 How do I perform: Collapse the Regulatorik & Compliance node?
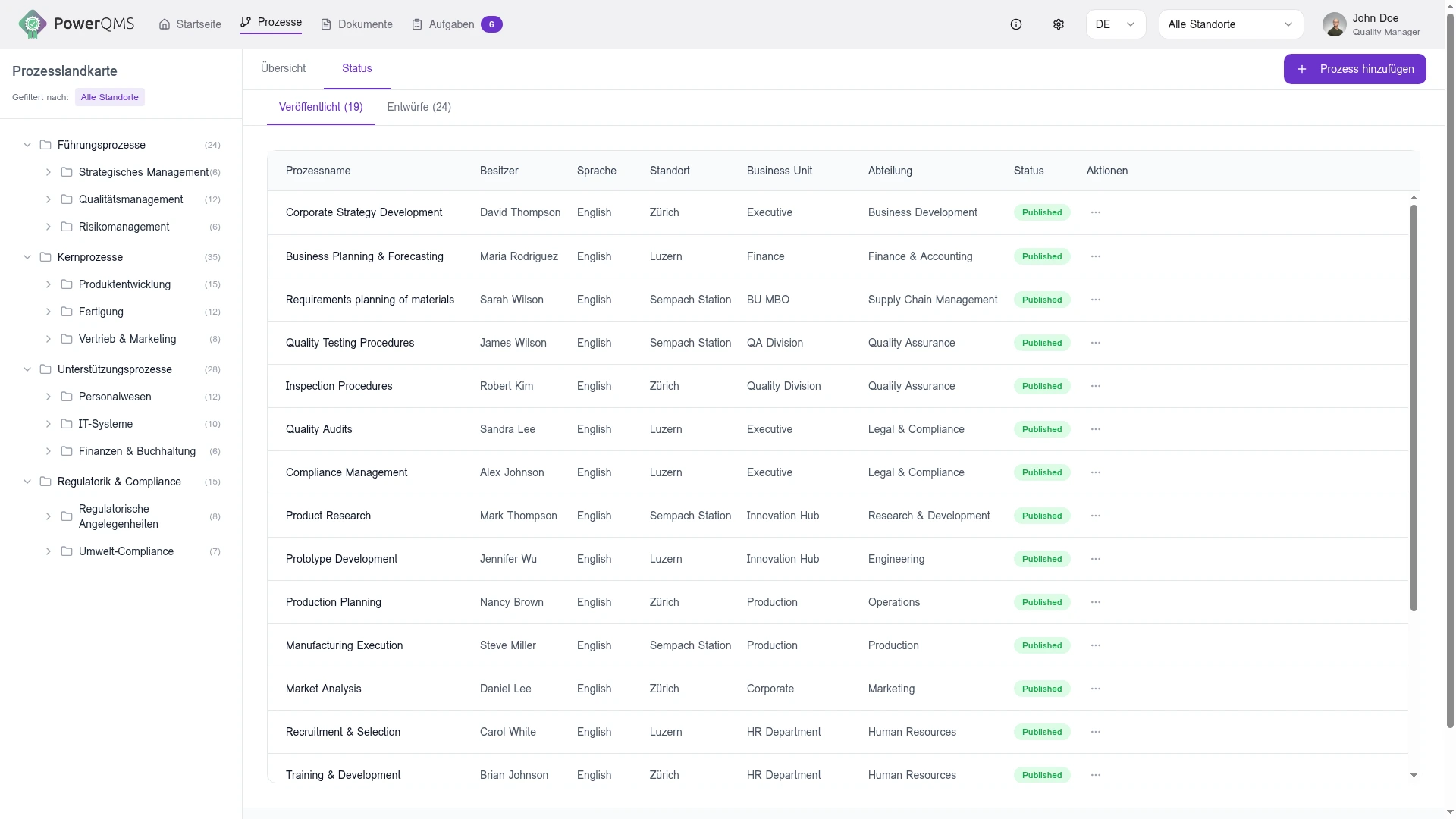click(27, 482)
